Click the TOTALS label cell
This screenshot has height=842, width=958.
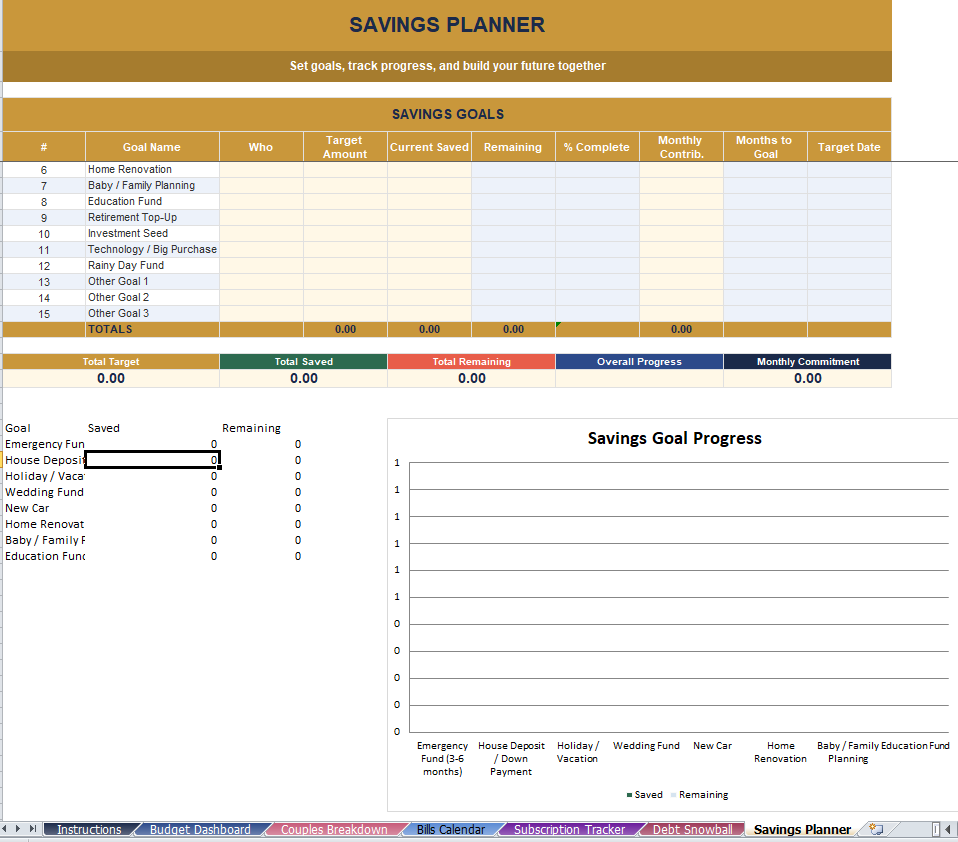(x=152, y=329)
